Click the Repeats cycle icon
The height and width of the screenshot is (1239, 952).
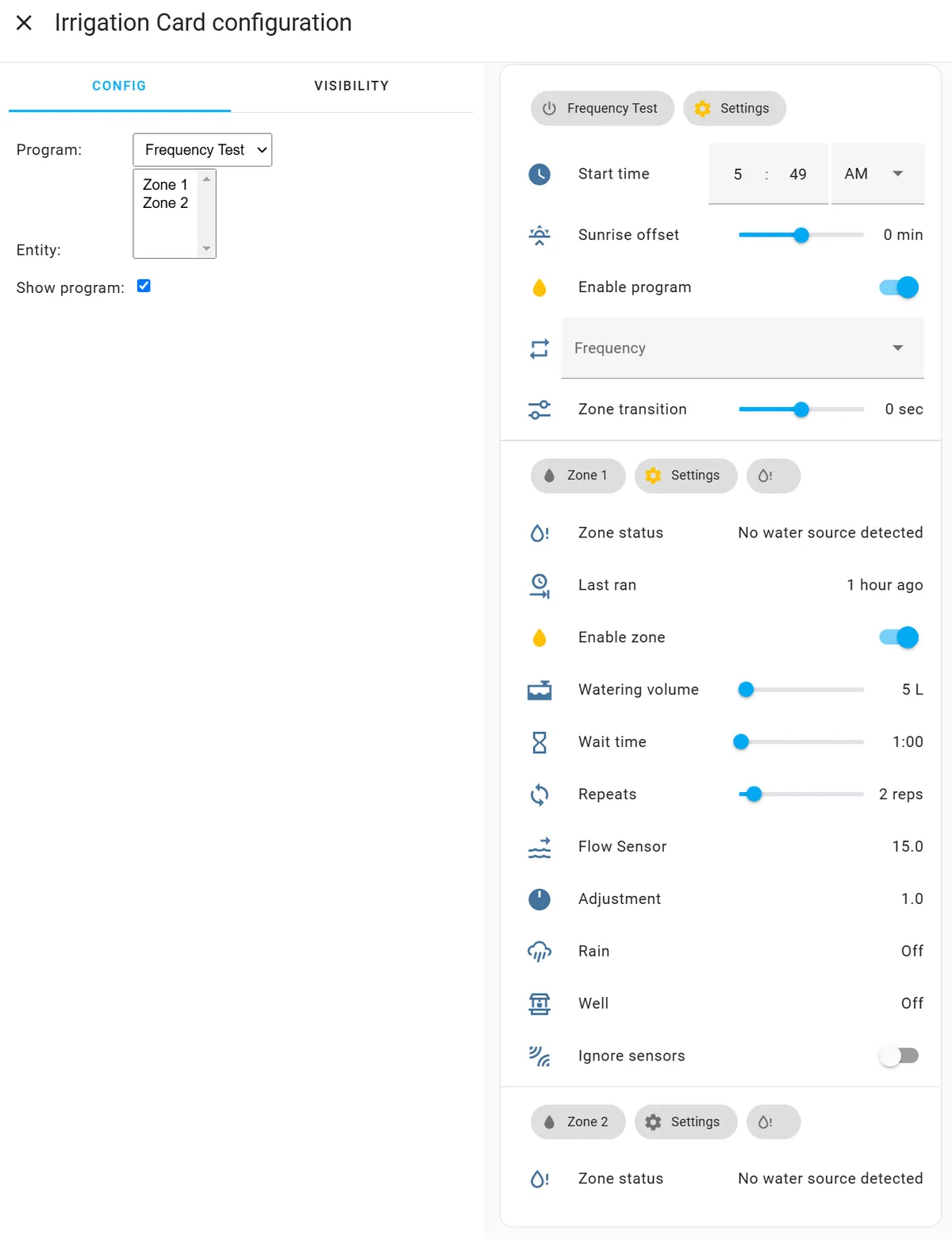[539, 795]
